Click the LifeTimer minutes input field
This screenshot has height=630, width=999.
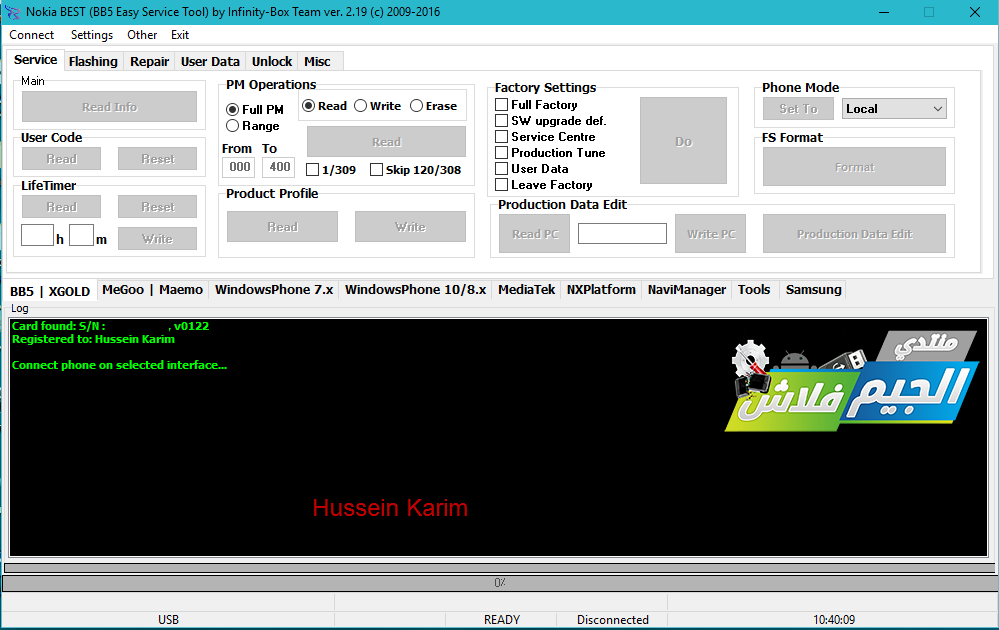pos(82,235)
